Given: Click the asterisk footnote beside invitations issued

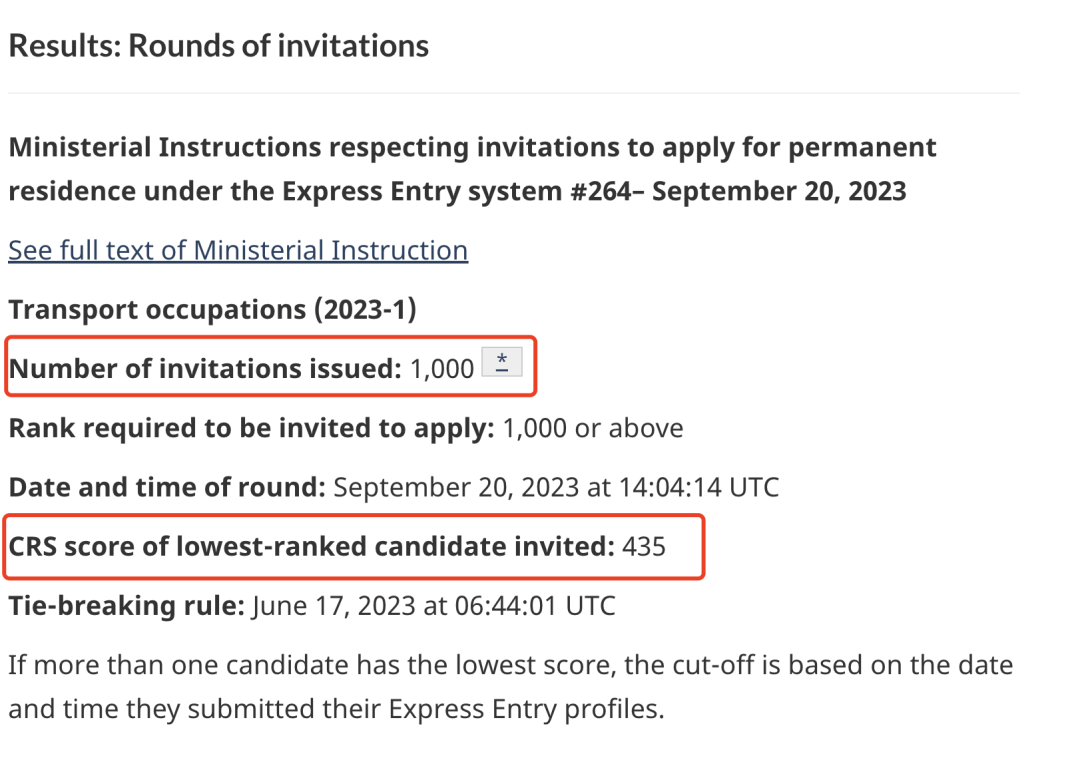Looking at the screenshot, I should (x=502, y=362).
